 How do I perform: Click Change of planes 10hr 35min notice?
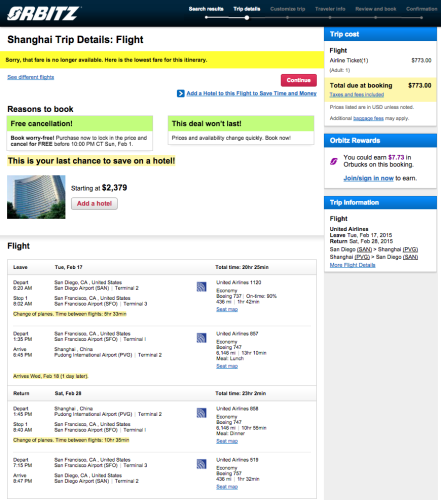coord(71,440)
